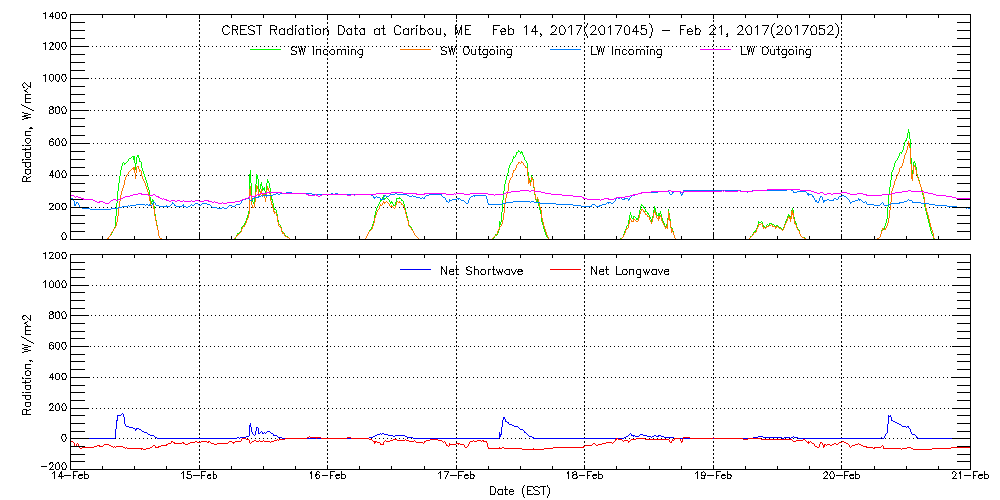Click the 1400 value on top y-axis
Screen dimensions: 1000x500
pos(53,17)
